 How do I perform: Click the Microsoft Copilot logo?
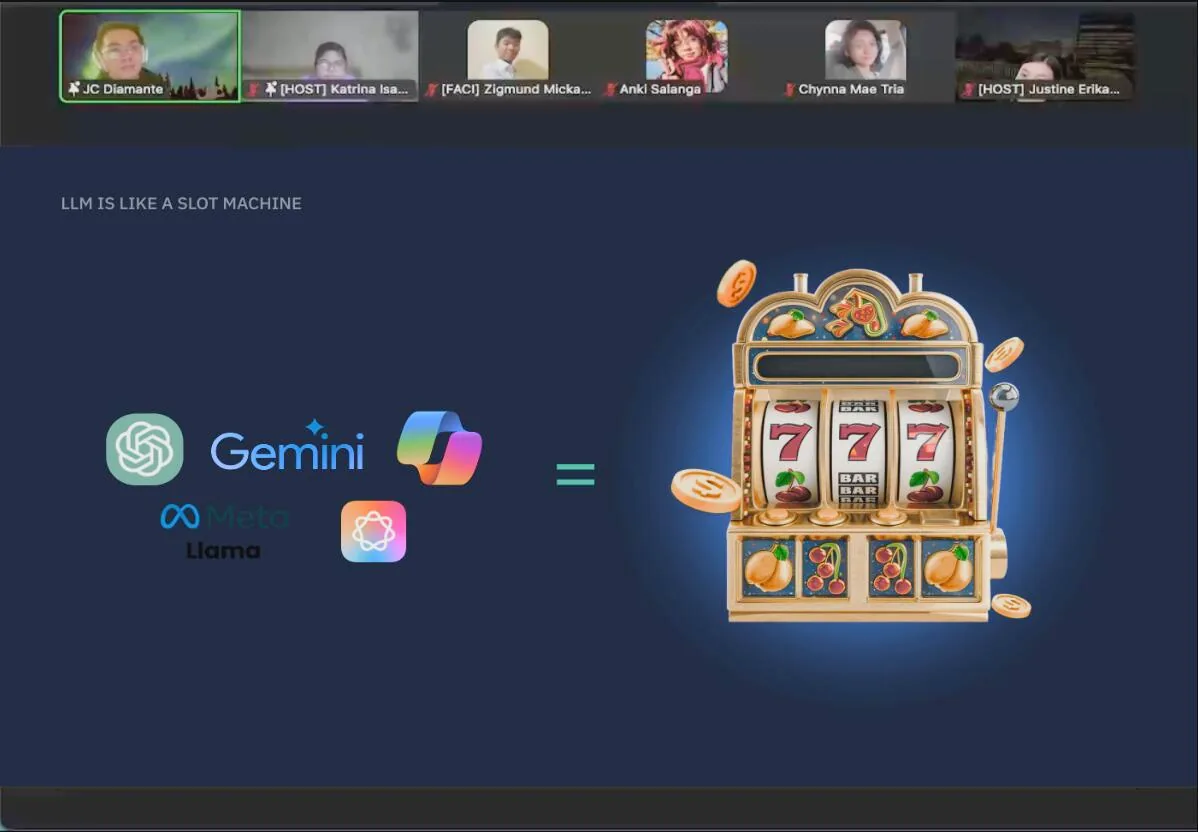(x=439, y=448)
